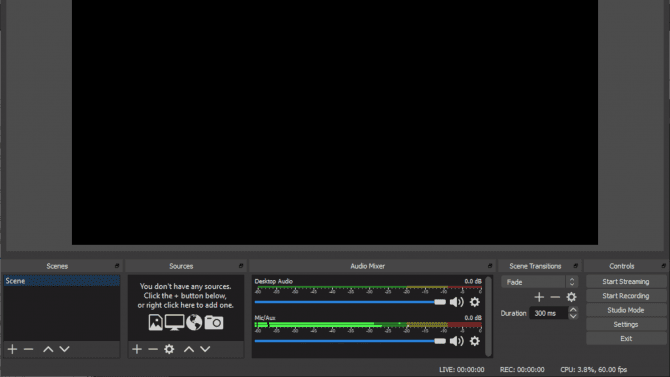
Task: Click the Mic/Aux label
Action: pos(265,318)
